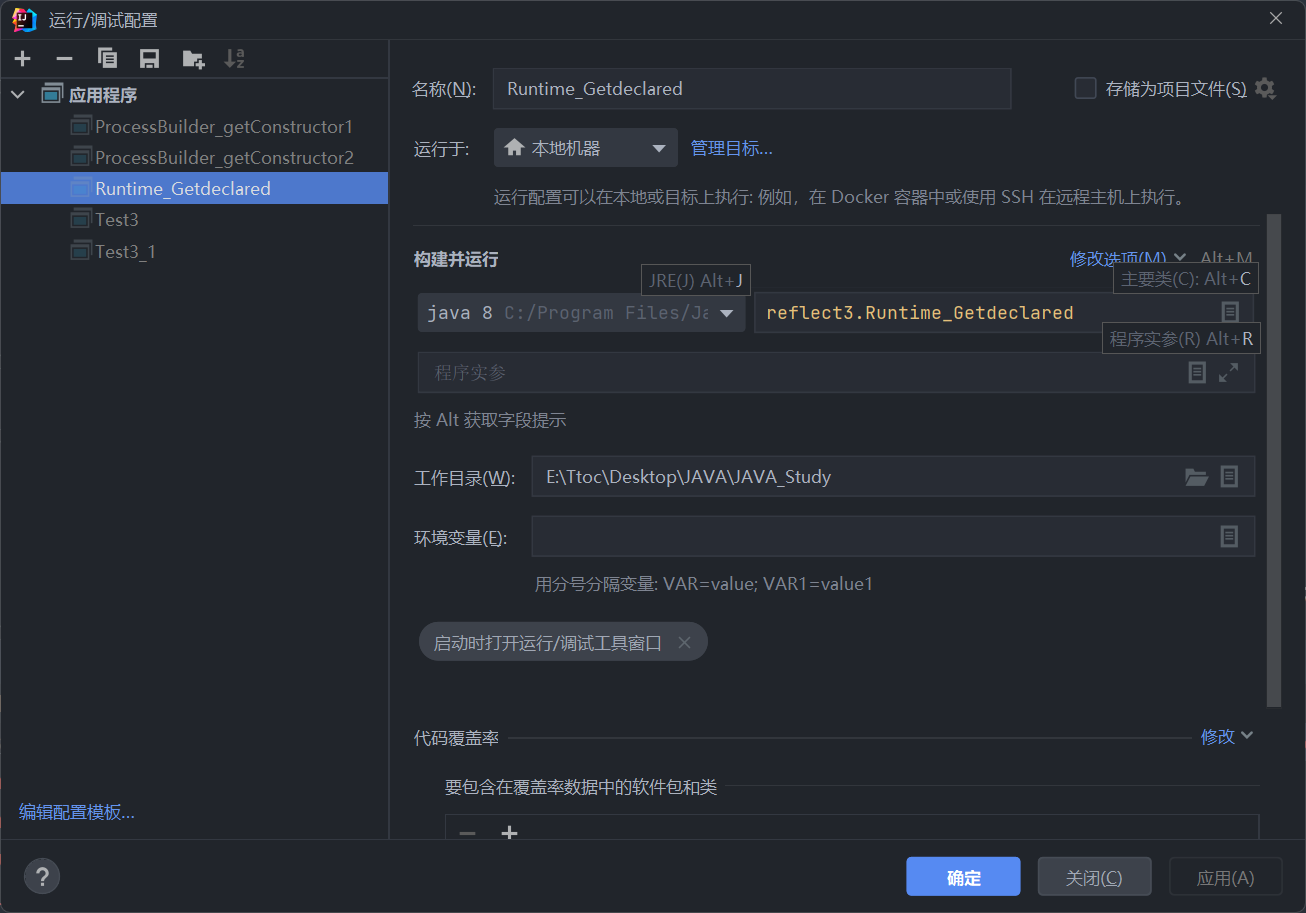The image size is (1306, 913).
Task: Click the IntelliJ logo in title bar
Action: pos(24,19)
